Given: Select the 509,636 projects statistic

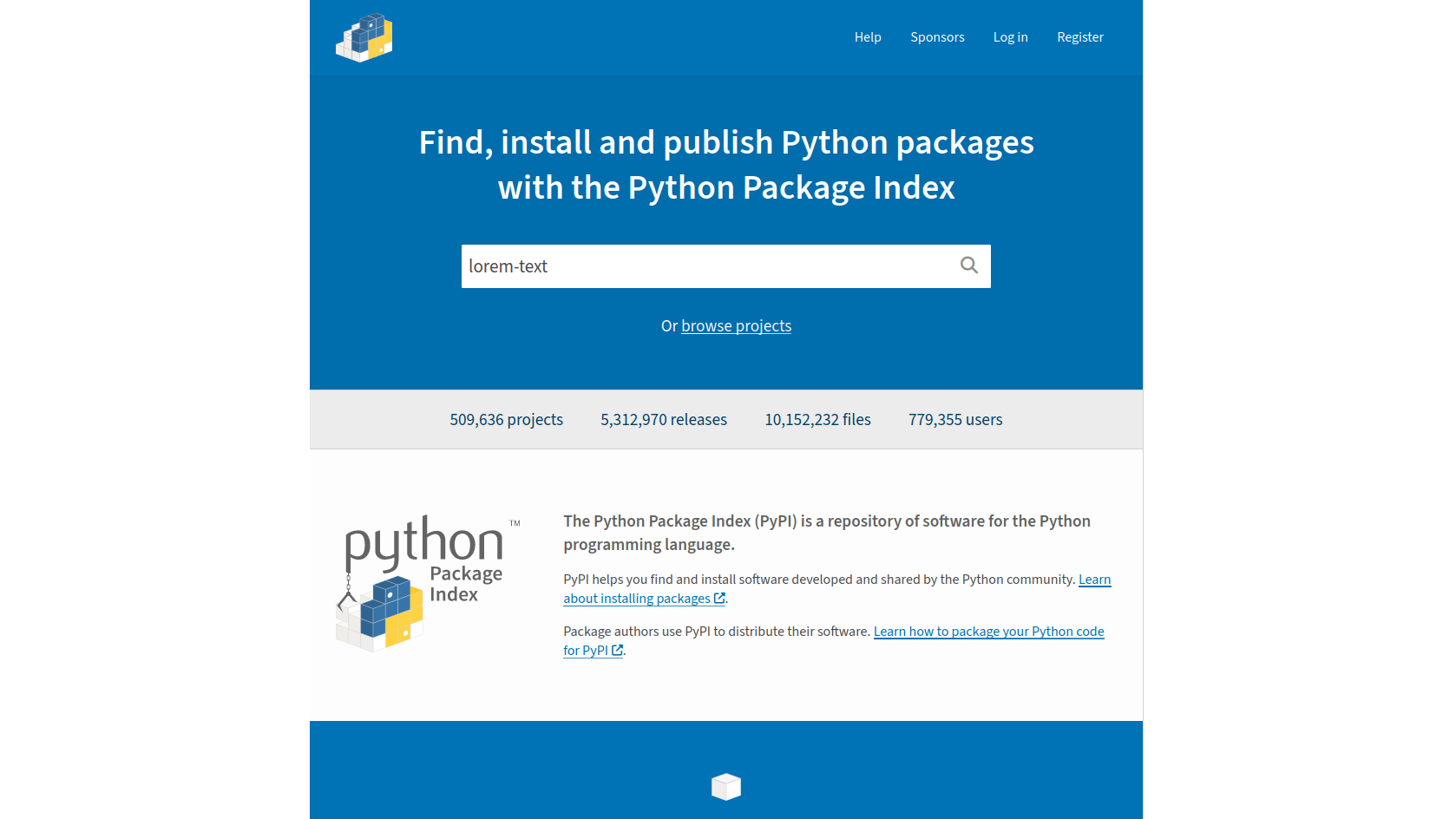Looking at the screenshot, I should (x=507, y=420).
